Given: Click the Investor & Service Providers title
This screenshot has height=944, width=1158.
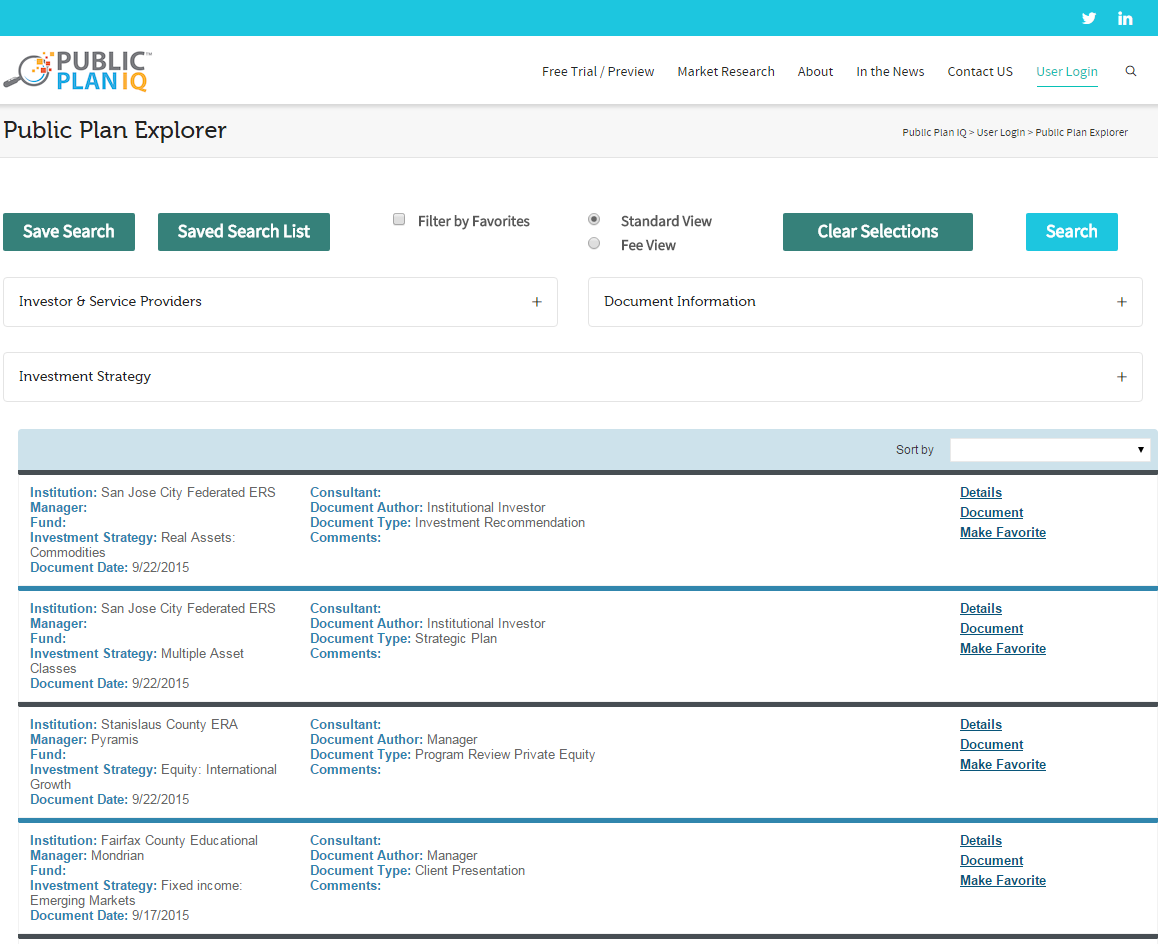Looking at the screenshot, I should pyautogui.click(x=110, y=301).
